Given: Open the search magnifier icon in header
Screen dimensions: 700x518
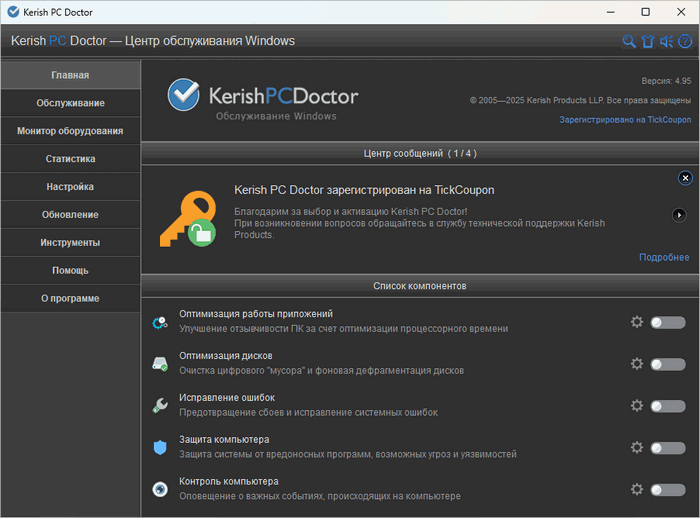Looking at the screenshot, I should point(629,42).
